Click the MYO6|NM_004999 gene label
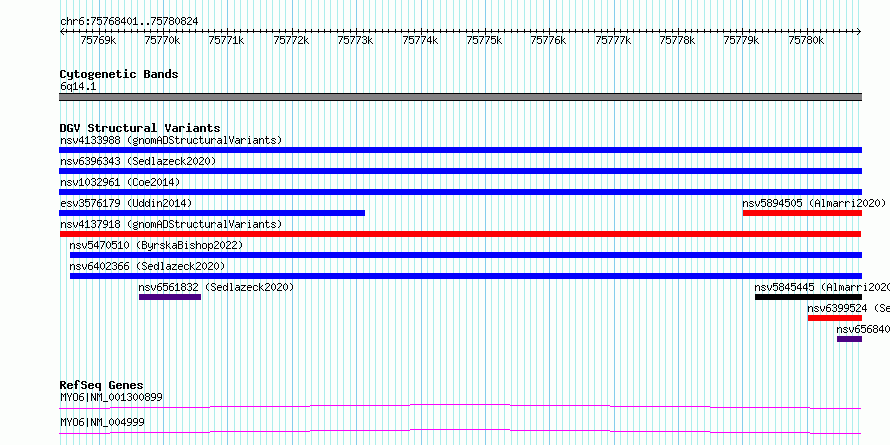 pyautogui.click(x=102, y=422)
